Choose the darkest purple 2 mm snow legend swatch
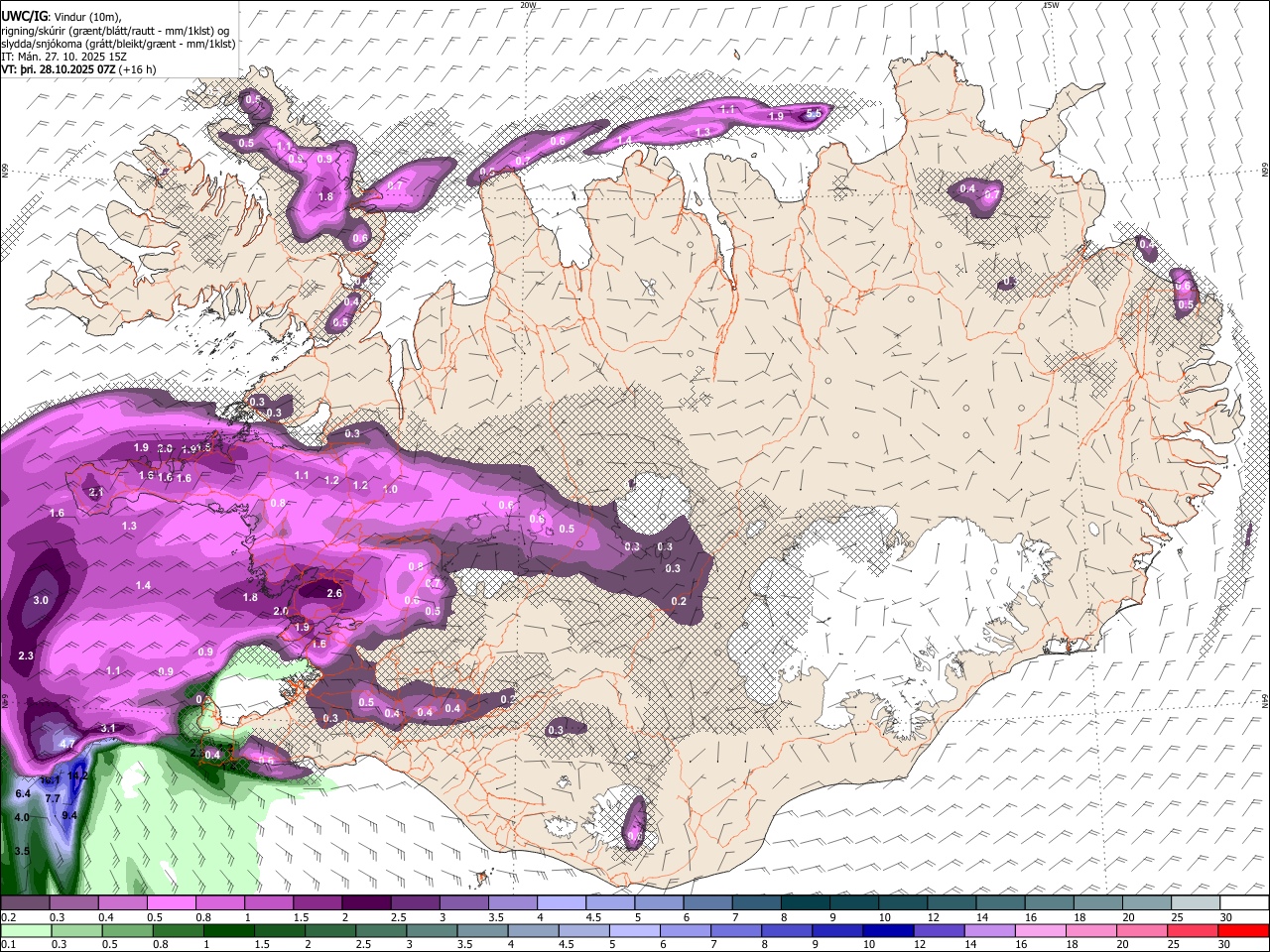The image size is (1270, 952). click(366, 903)
